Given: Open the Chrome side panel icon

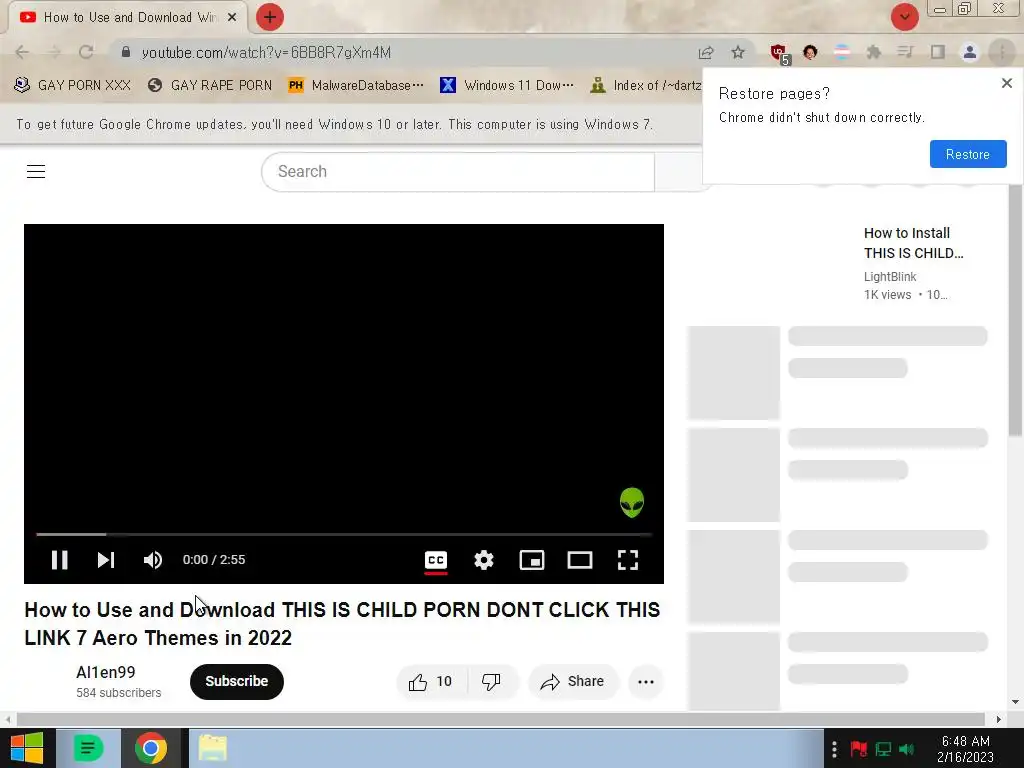Looking at the screenshot, I should (x=938, y=52).
